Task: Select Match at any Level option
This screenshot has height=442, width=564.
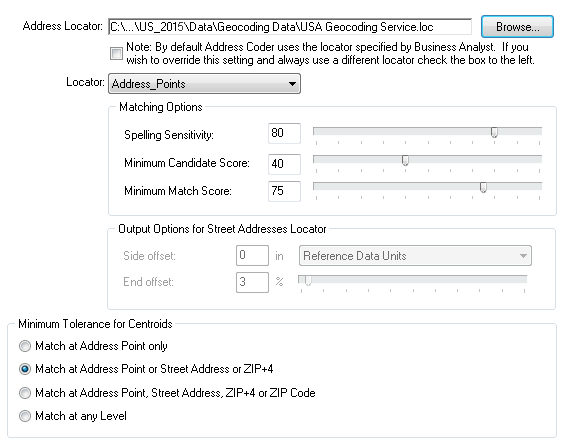Action: [25, 416]
